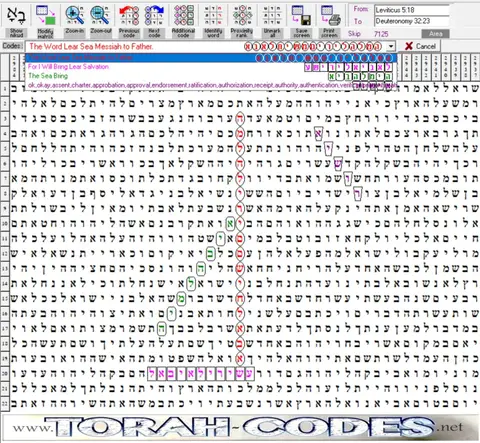Click the Codes combo box showing current code

coord(211,46)
